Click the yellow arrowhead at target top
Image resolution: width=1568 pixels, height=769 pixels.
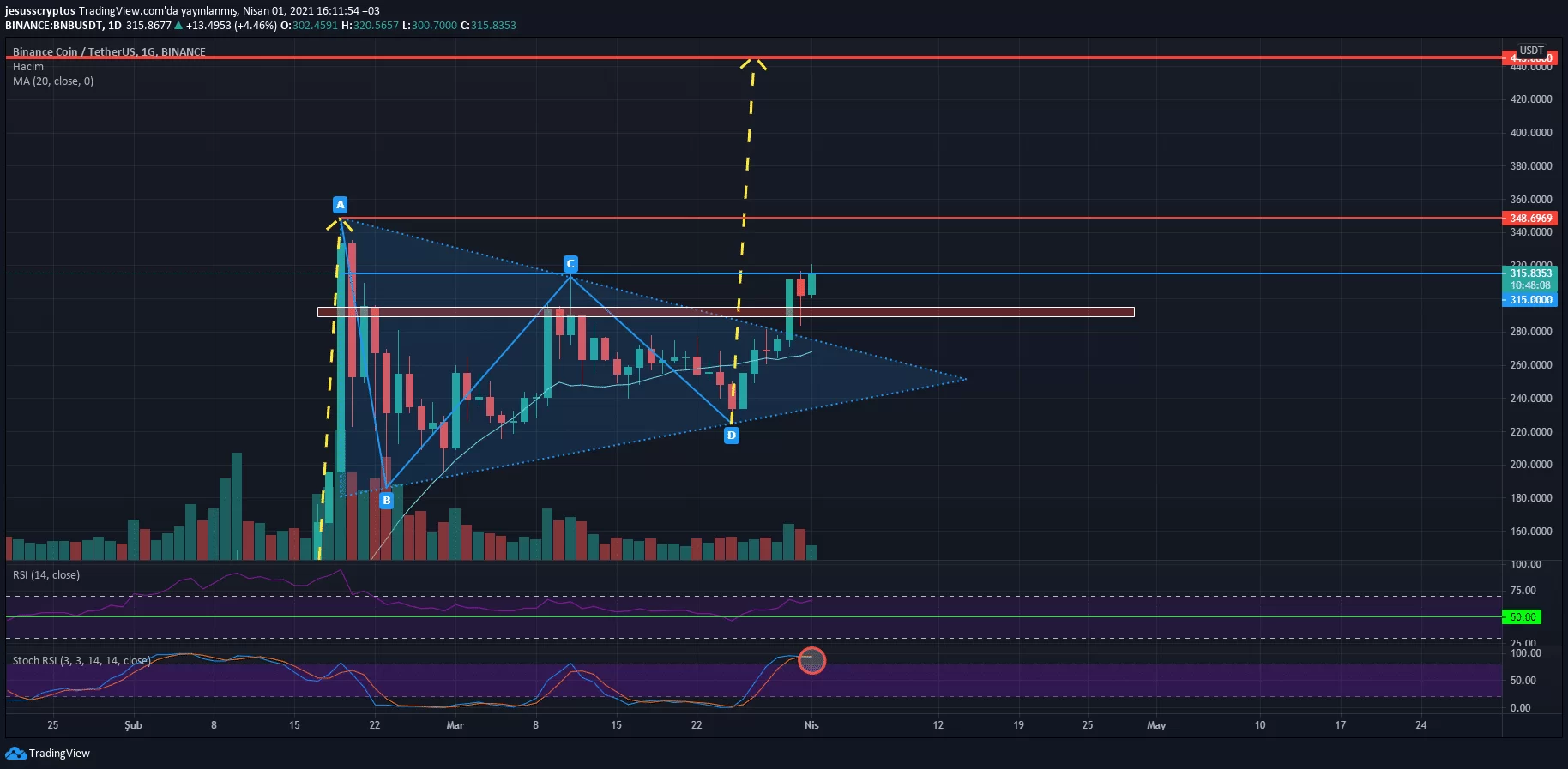click(x=753, y=63)
